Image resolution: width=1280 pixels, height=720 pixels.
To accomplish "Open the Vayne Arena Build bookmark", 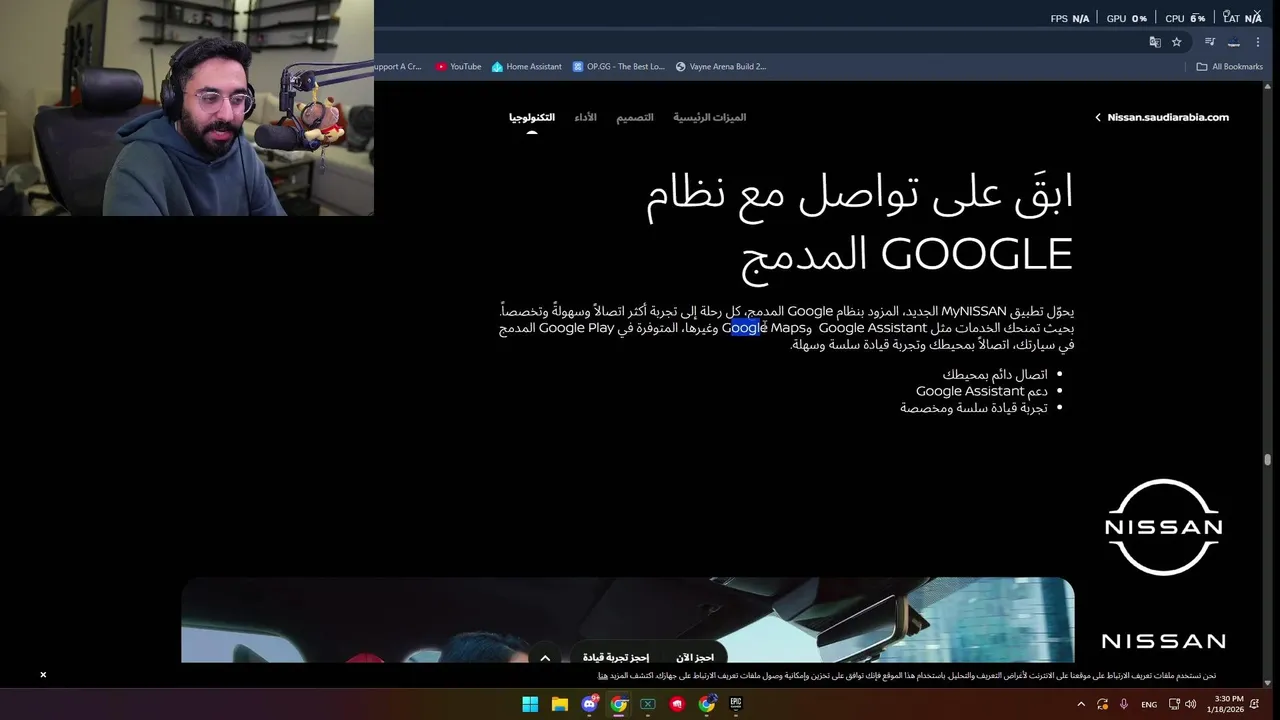I will coord(721,67).
